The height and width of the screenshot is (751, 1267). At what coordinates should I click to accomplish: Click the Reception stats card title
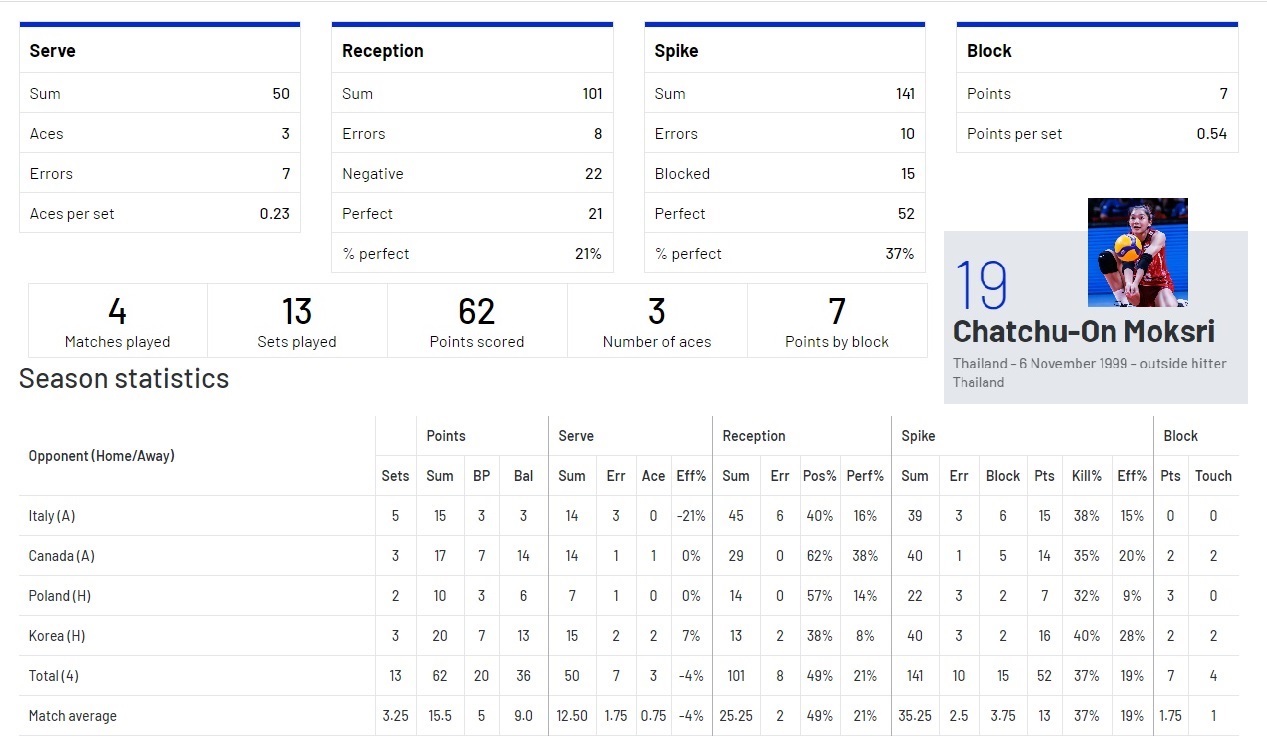(383, 51)
